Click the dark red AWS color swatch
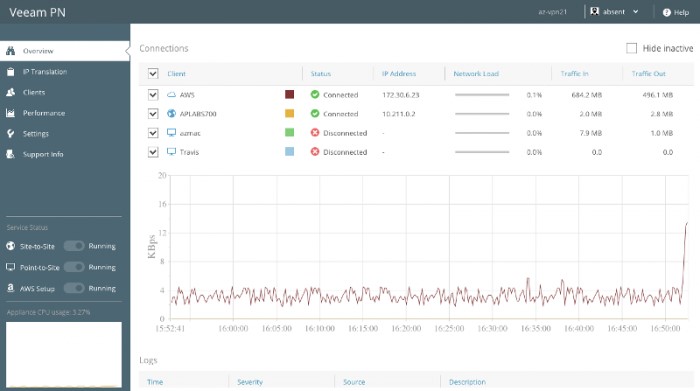 289,94
